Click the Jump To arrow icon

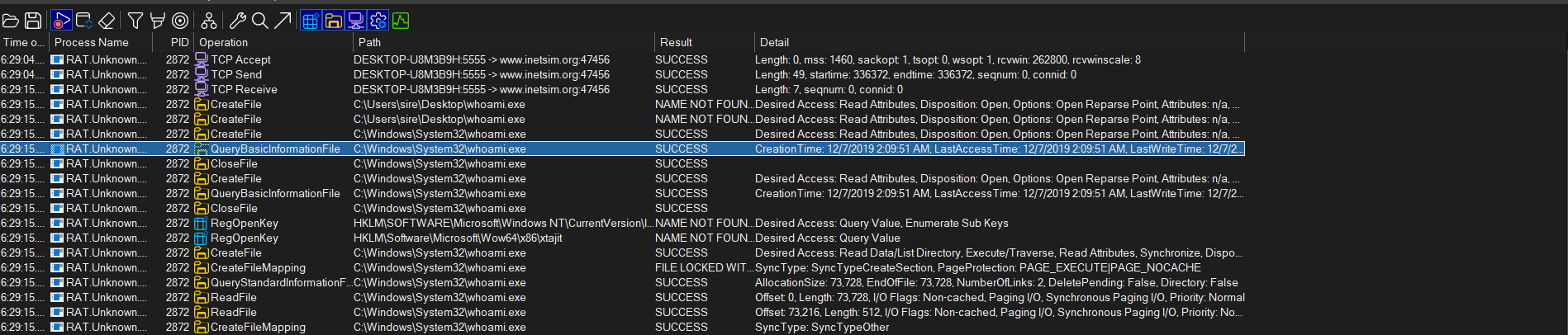tap(283, 21)
